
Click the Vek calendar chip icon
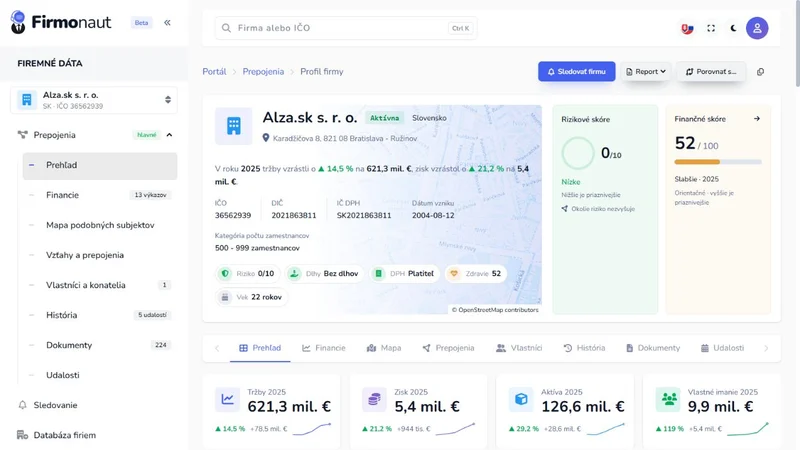pyautogui.click(x=225, y=297)
